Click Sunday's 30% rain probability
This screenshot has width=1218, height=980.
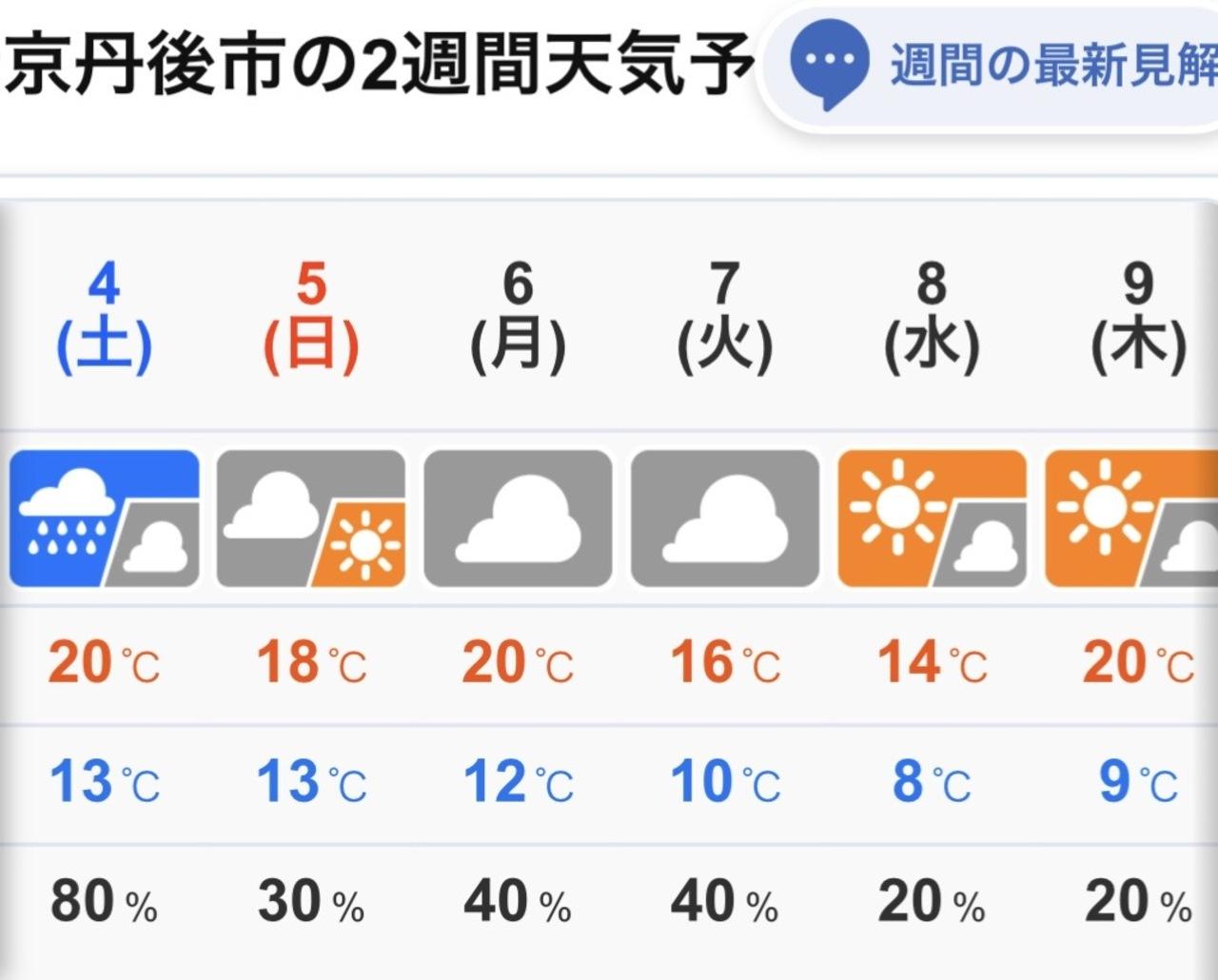pyautogui.click(x=310, y=902)
